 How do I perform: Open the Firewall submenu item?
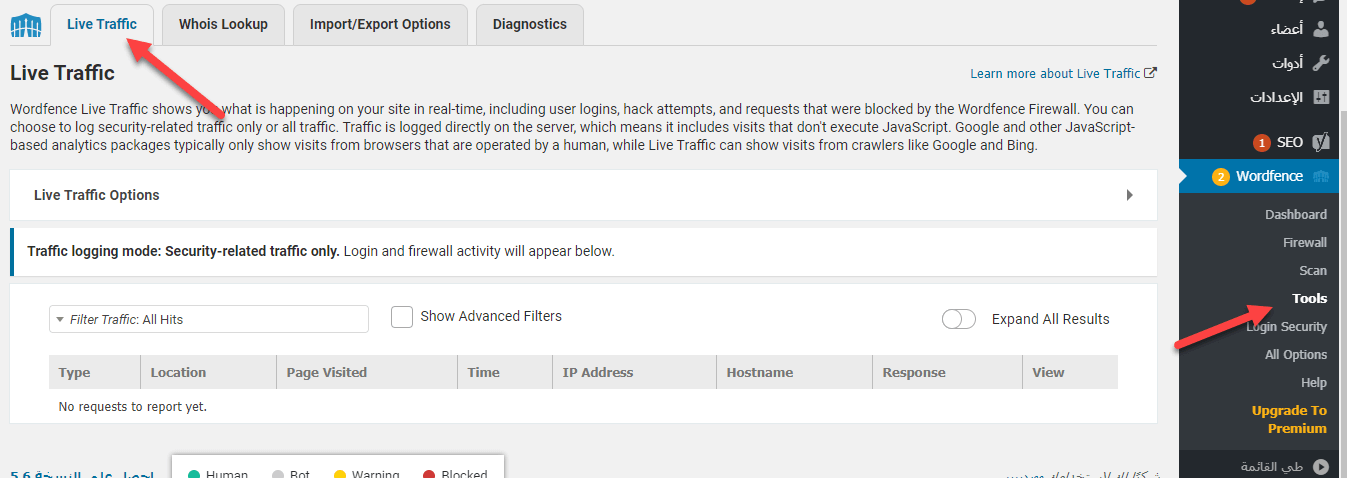(x=1305, y=242)
